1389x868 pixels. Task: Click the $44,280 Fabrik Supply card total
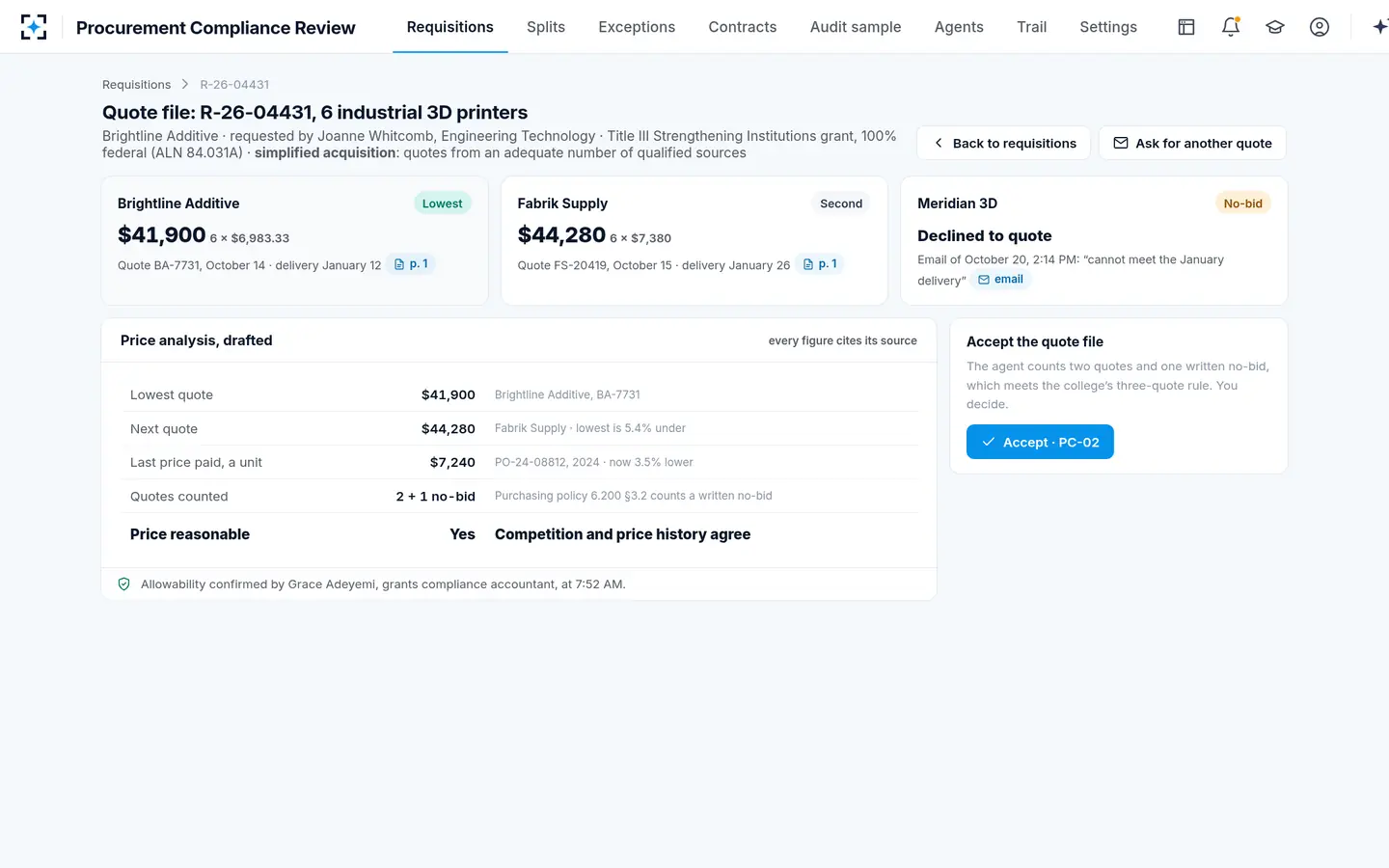(x=561, y=235)
